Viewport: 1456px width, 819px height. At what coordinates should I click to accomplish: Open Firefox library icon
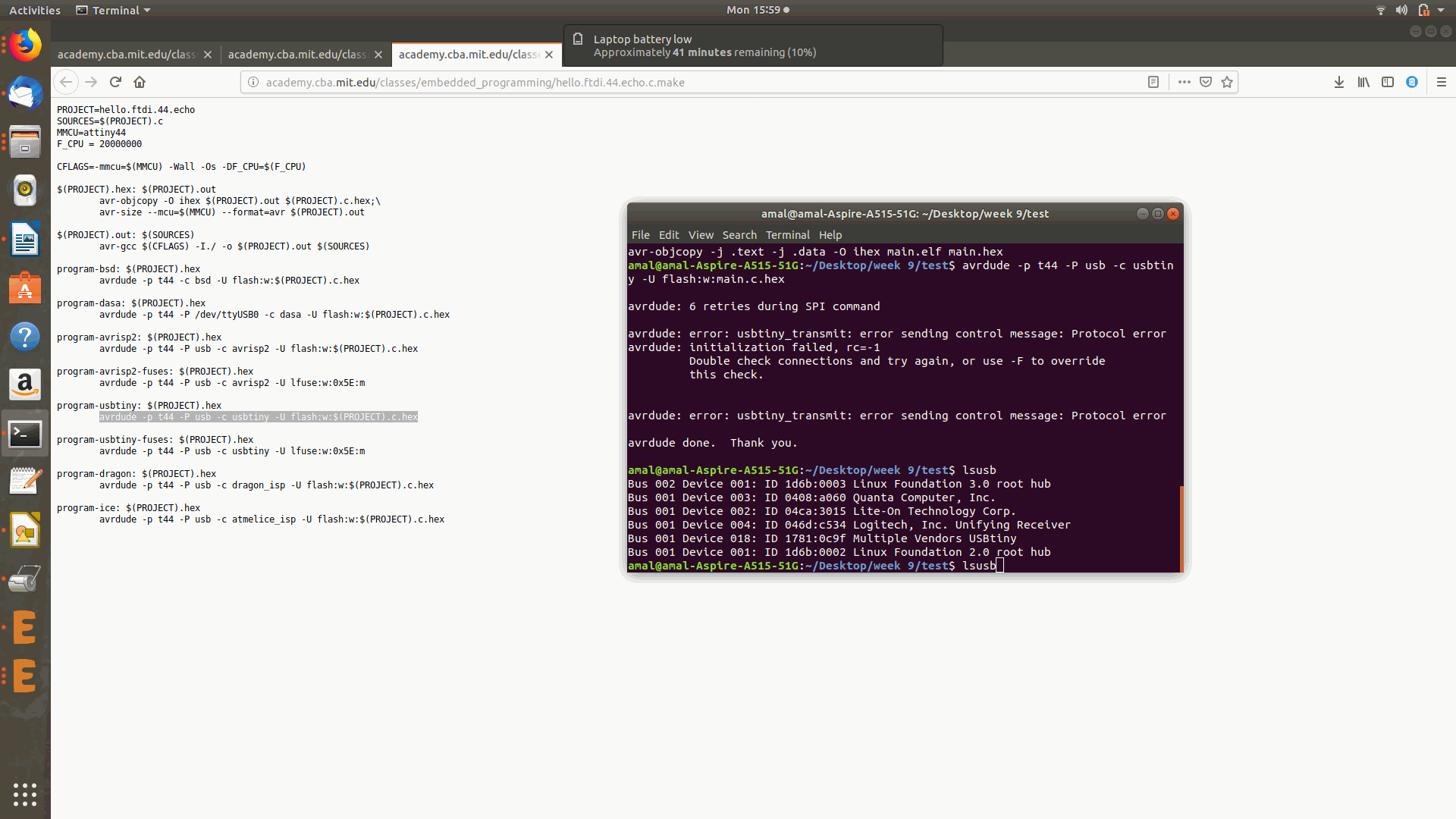1363,82
